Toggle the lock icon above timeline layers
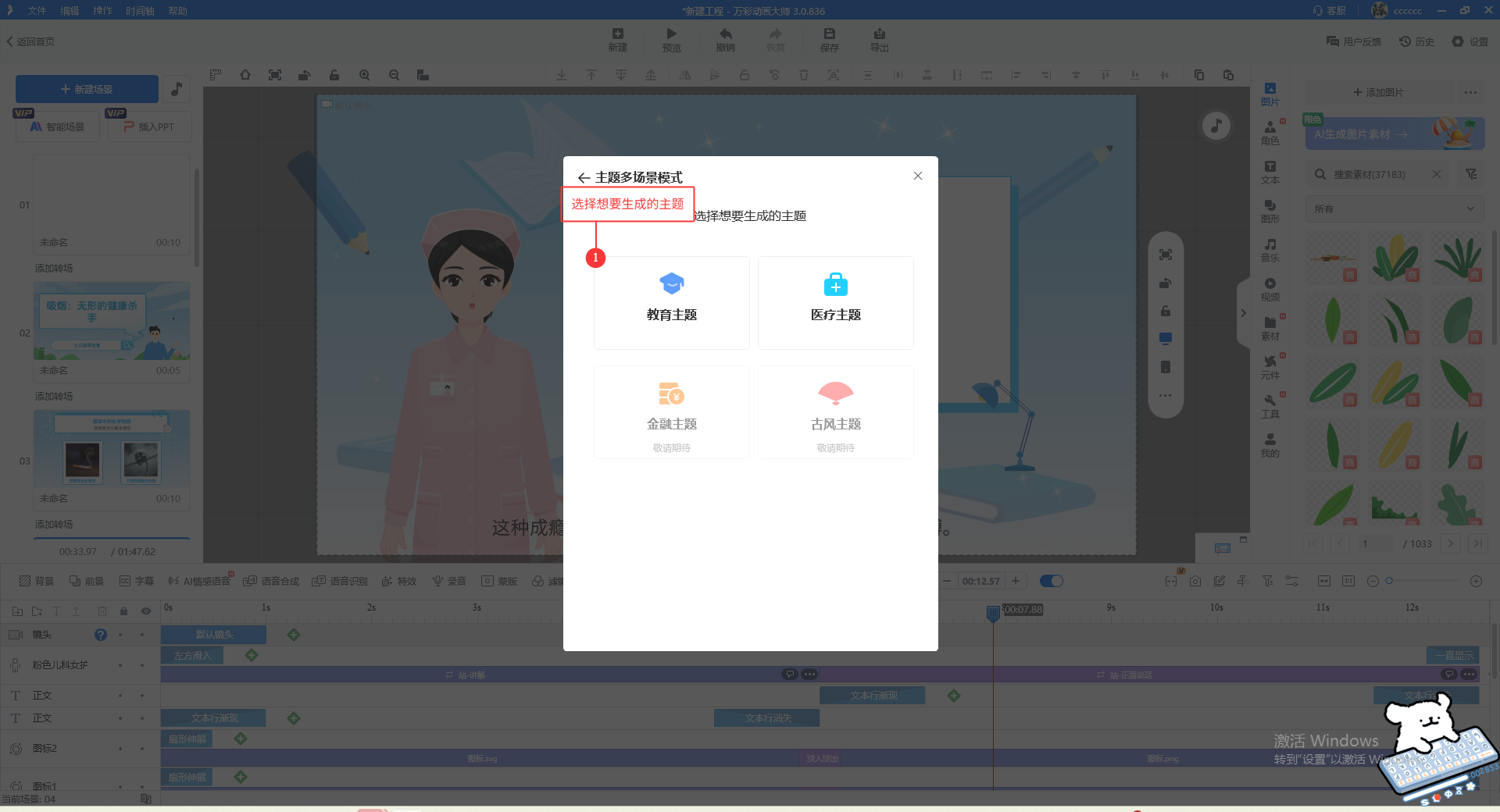This screenshot has height=812, width=1500. [123, 611]
